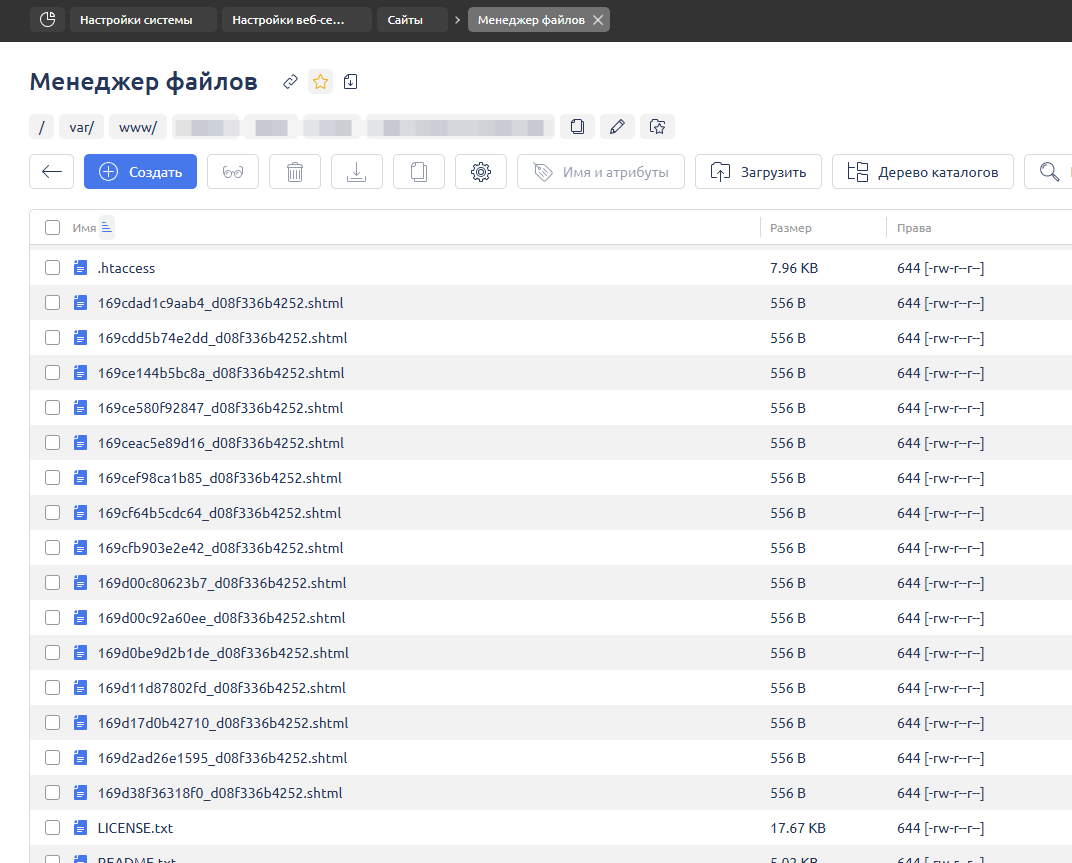Open the gear settings icon in toolbar
1072x863 pixels.
[x=481, y=172]
